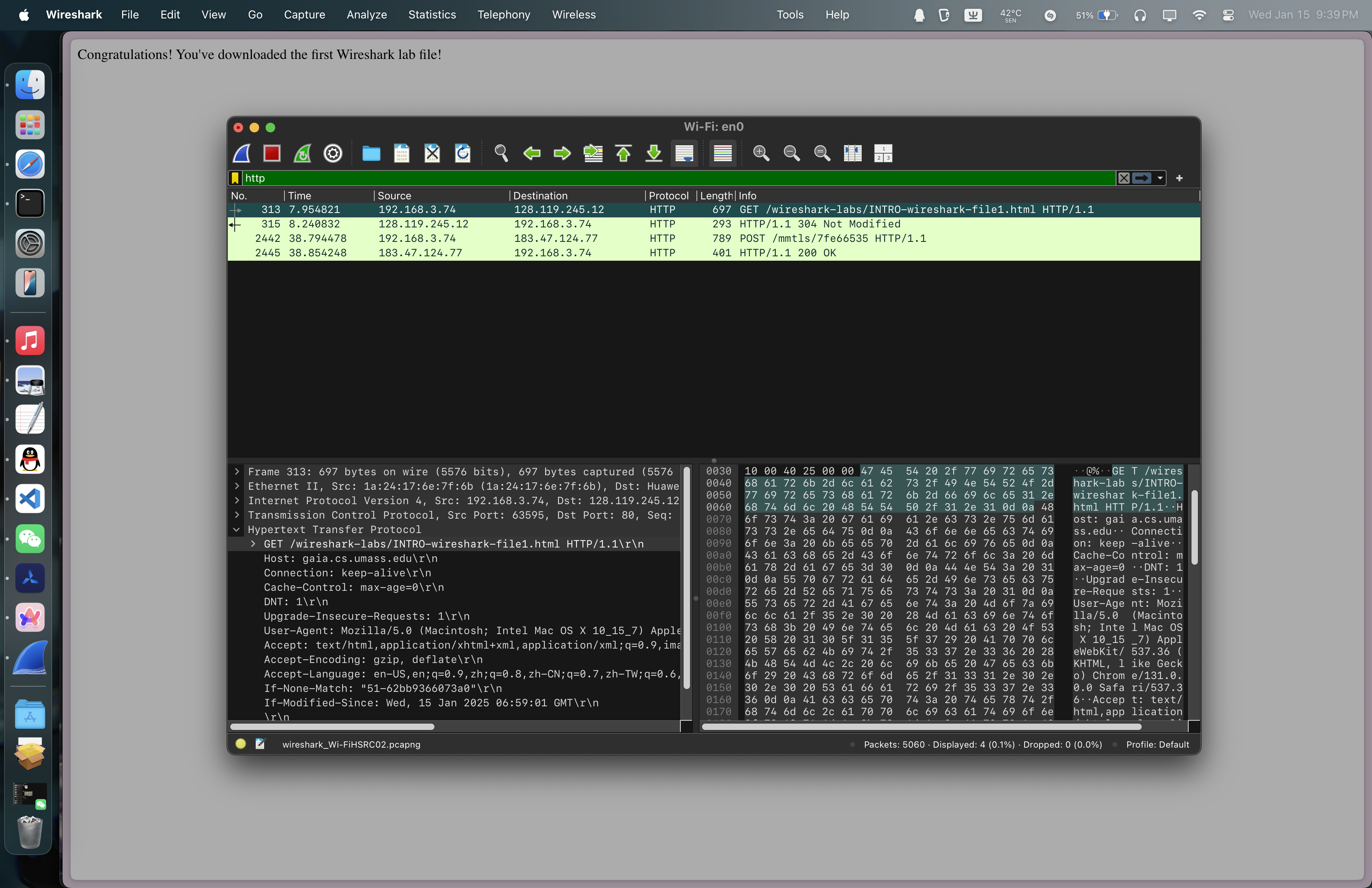The image size is (1372, 888).
Task: Go forward in packet history arrow
Action: [562, 153]
